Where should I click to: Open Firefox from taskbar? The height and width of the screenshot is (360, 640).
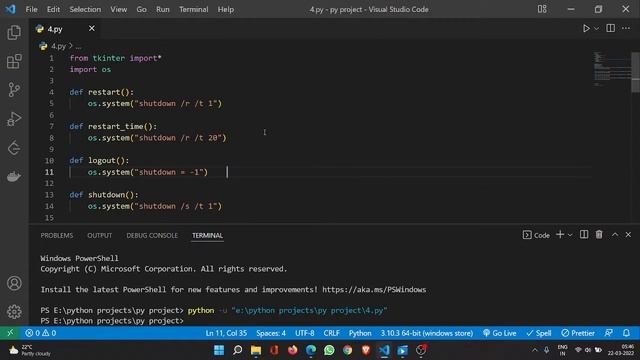coord(293,350)
